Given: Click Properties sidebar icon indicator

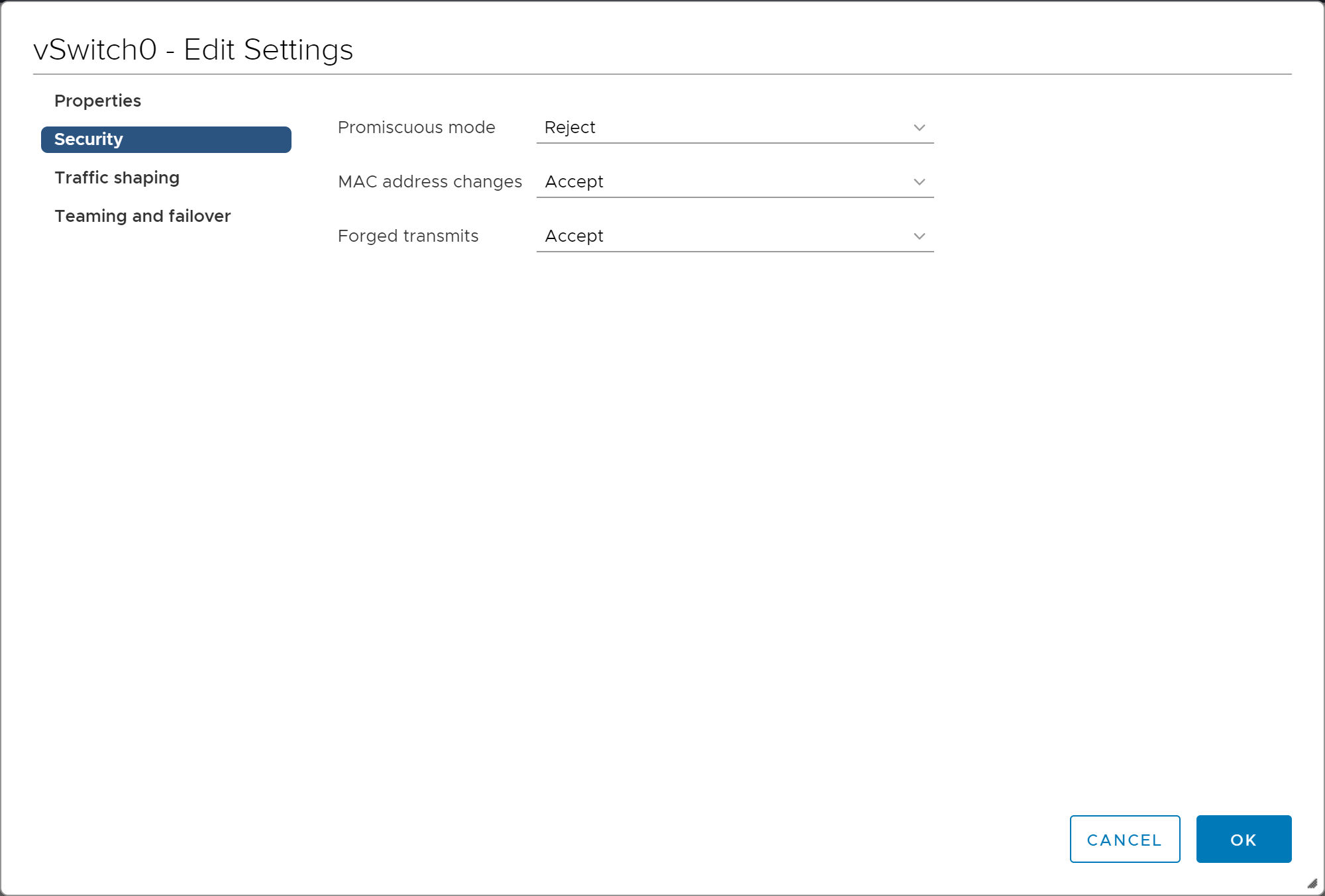Looking at the screenshot, I should [98, 100].
